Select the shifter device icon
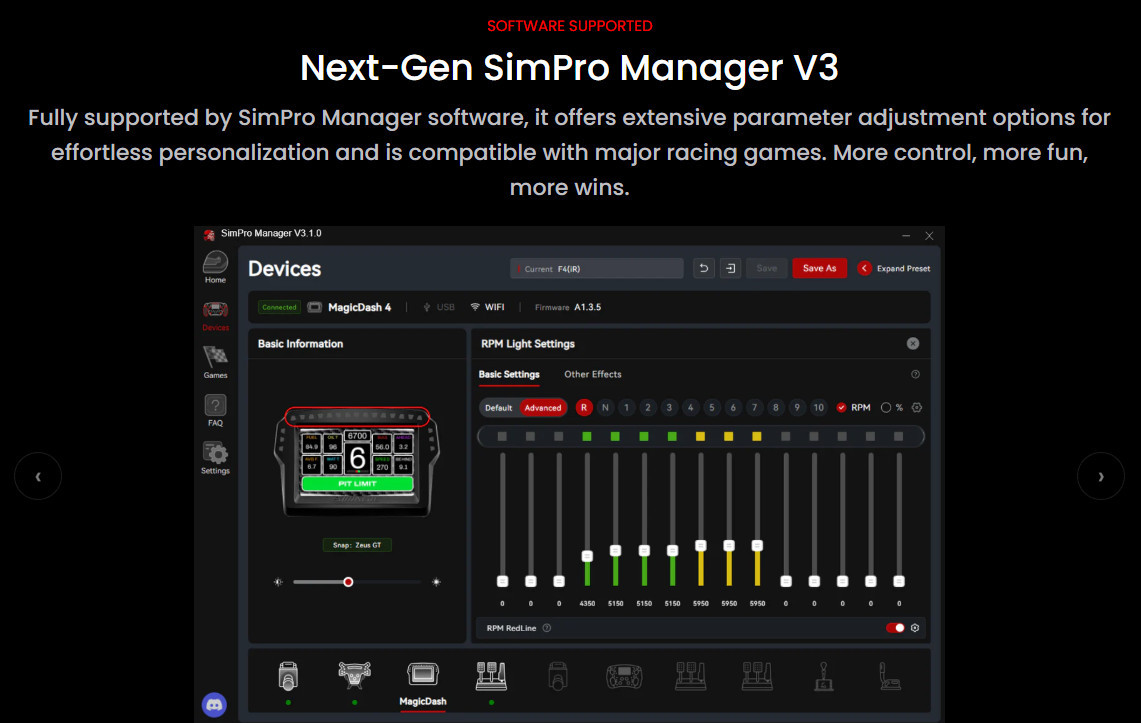1141x723 pixels. tap(824, 676)
